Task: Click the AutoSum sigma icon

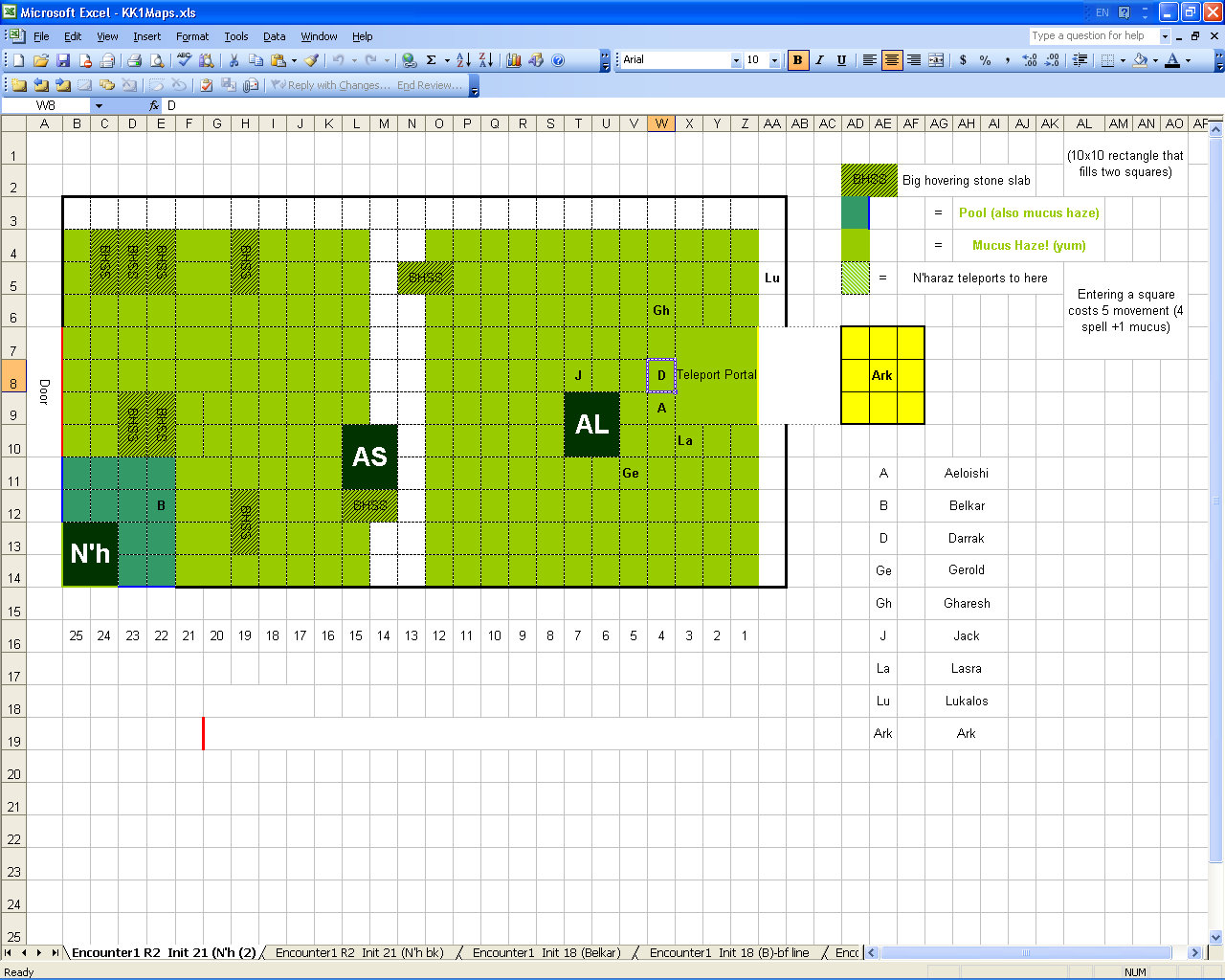Action: tap(432, 60)
